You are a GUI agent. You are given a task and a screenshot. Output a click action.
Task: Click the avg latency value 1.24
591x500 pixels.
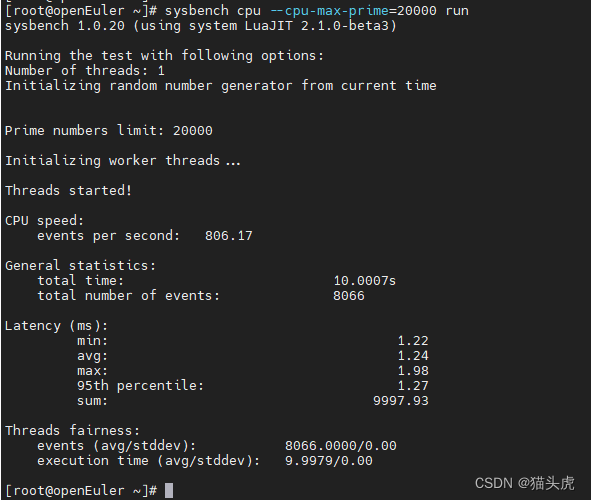point(413,356)
